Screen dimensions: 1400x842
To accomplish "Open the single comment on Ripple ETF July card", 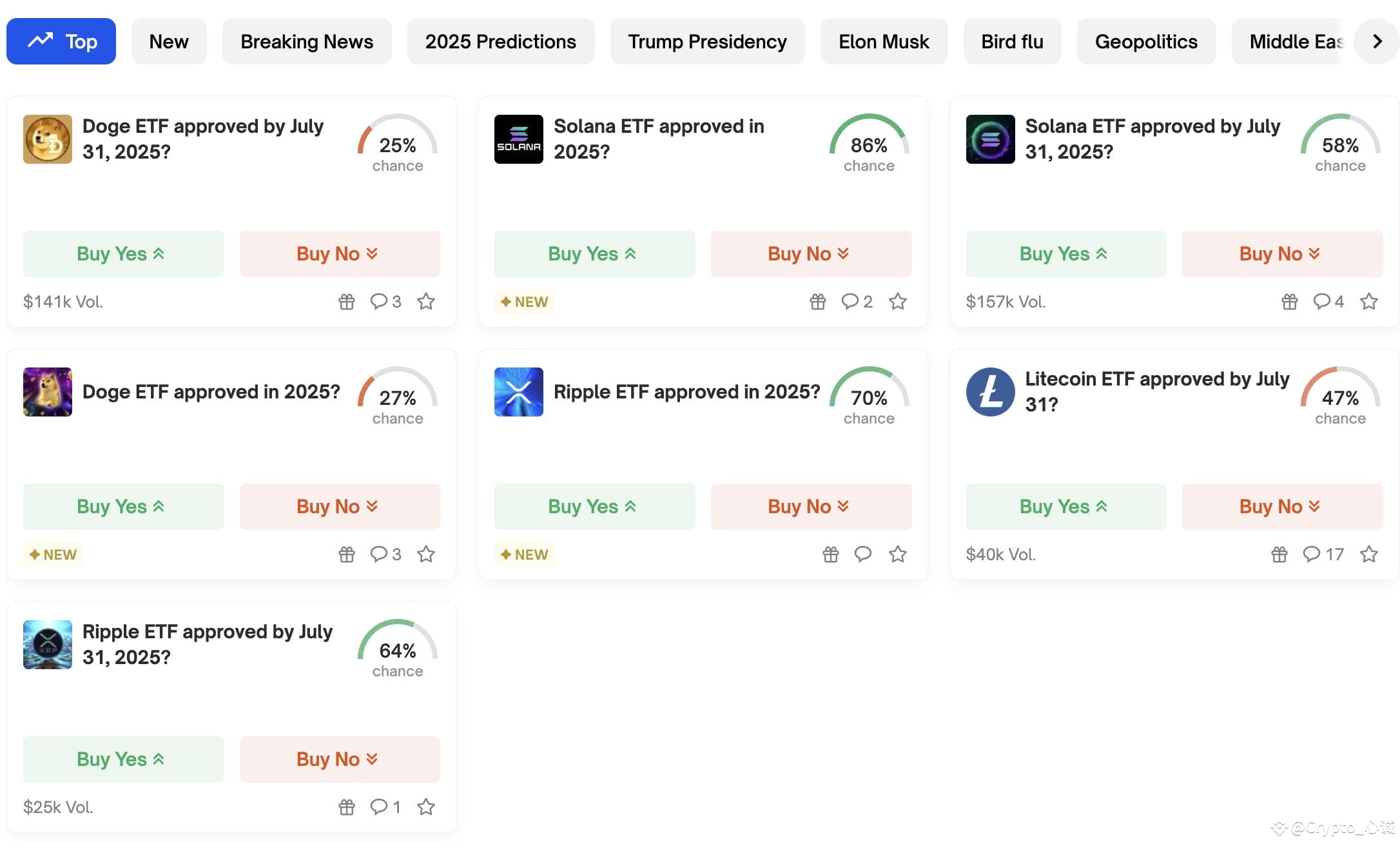I will tap(381, 807).
